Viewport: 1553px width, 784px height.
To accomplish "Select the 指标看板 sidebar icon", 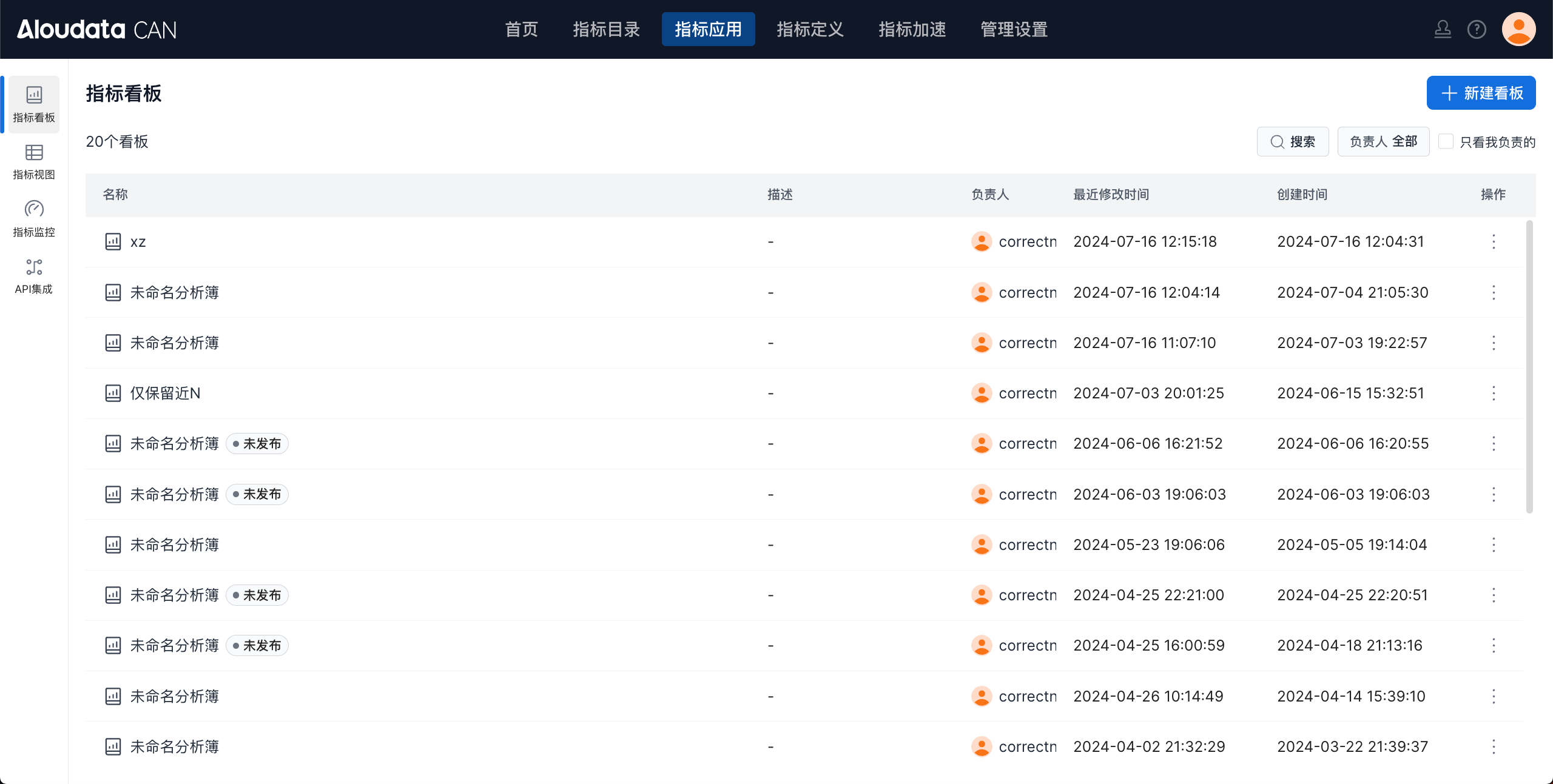I will (x=34, y=95).
